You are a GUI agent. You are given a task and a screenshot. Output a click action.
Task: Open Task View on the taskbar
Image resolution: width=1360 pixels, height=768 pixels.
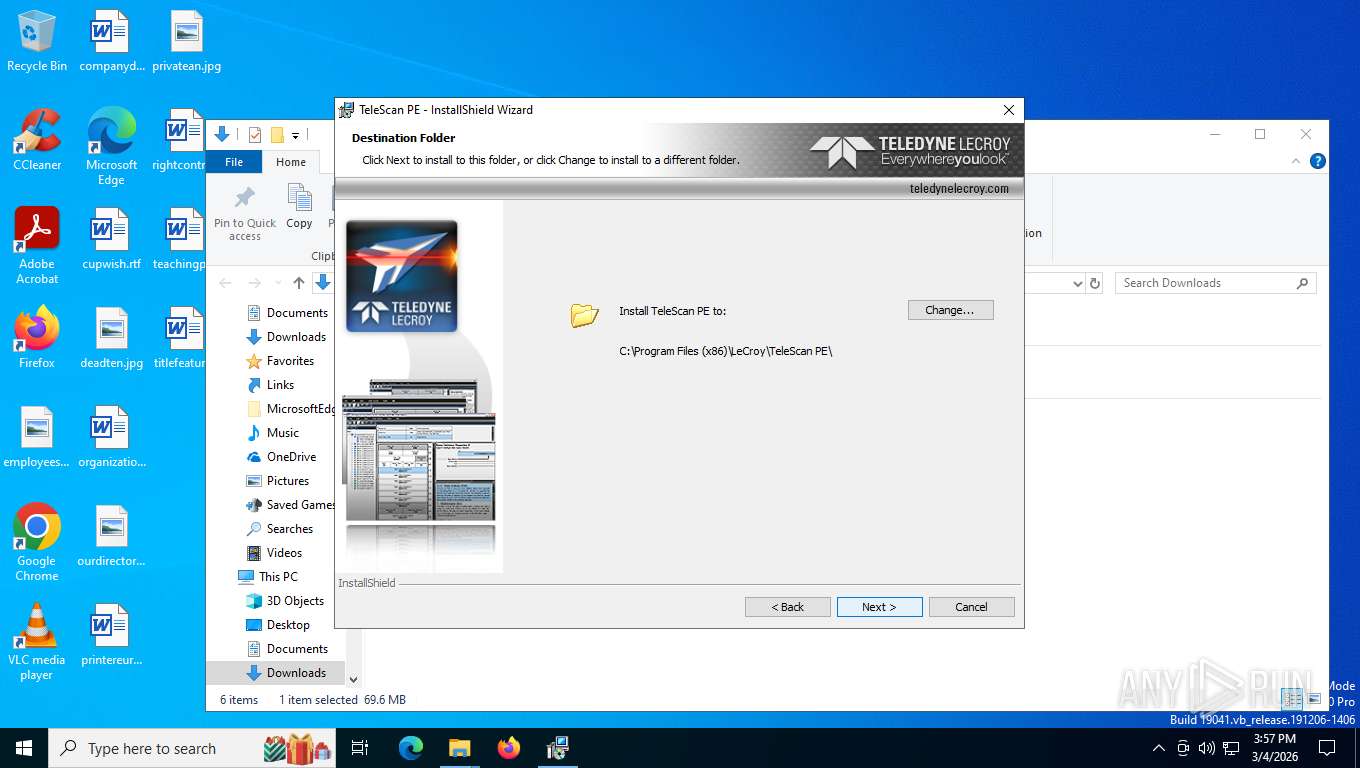360,748
